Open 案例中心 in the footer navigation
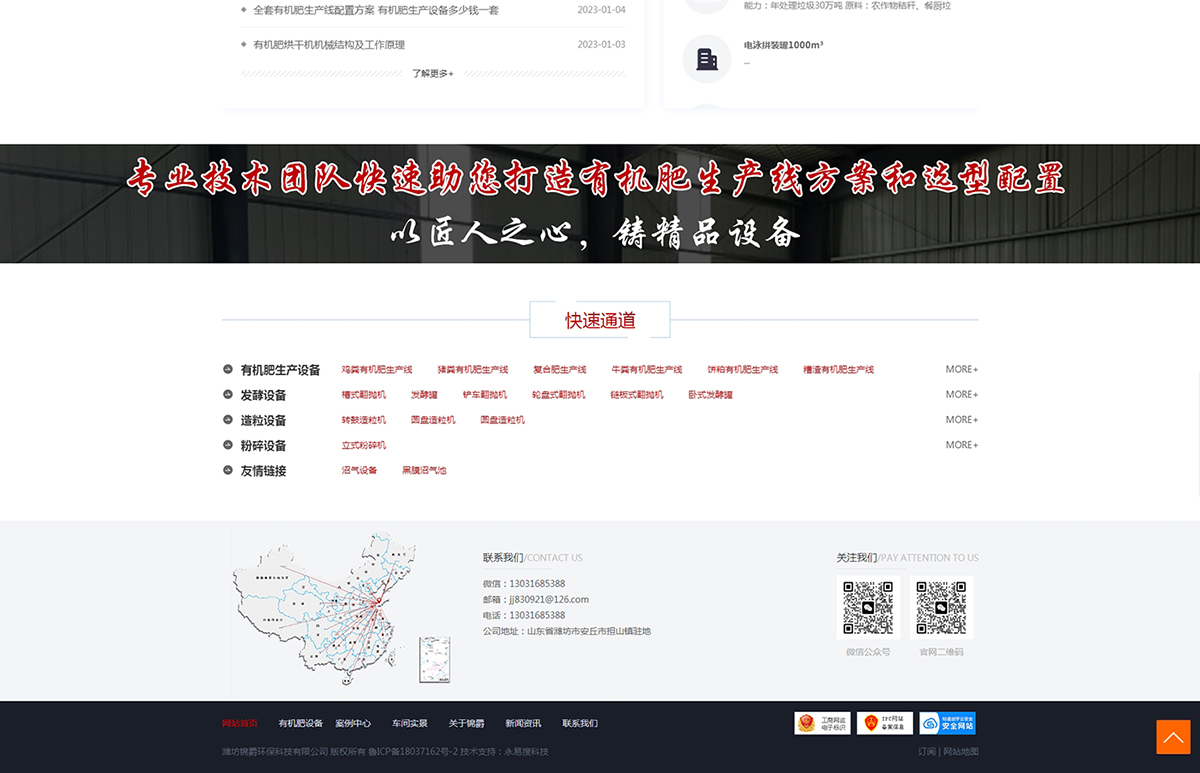Screen dimensions: 1200x773 (353, 723)
